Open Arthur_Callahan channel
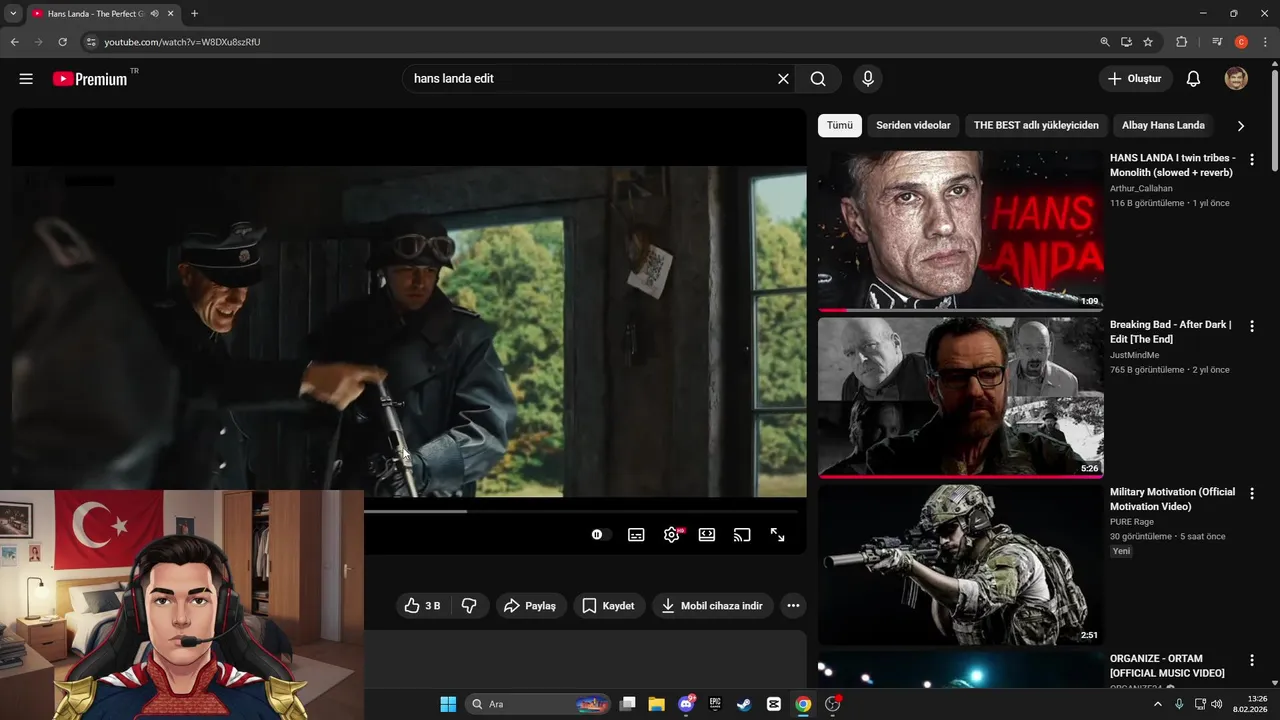The height and width of the screenshot is (720, 1280). click(1141, 188)
